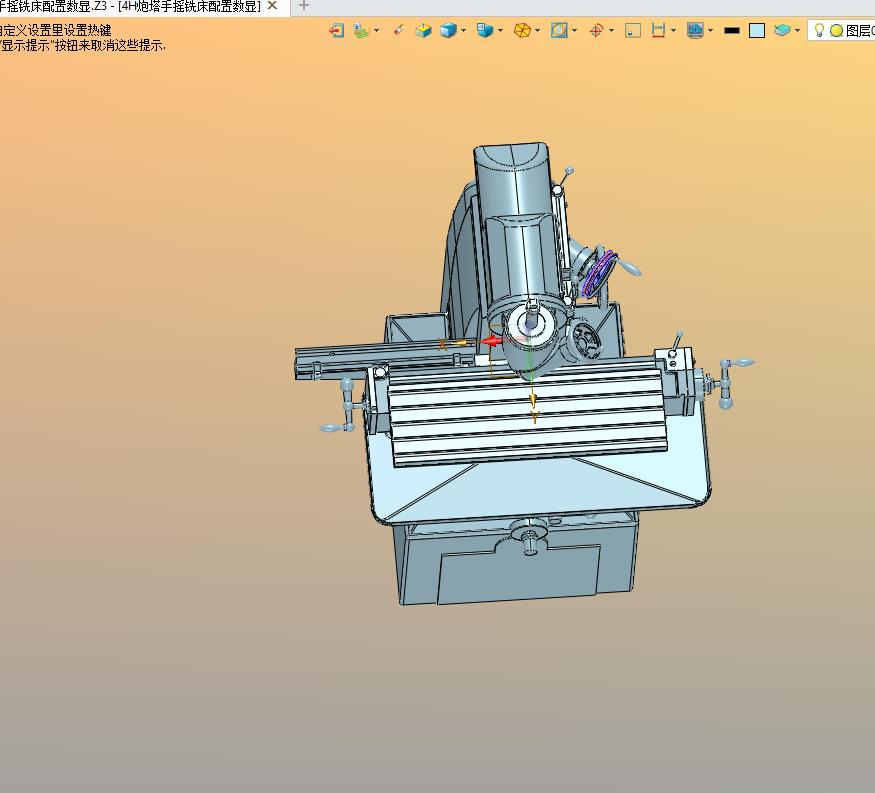Click the yellow-top box view icon

pos(424,30)
